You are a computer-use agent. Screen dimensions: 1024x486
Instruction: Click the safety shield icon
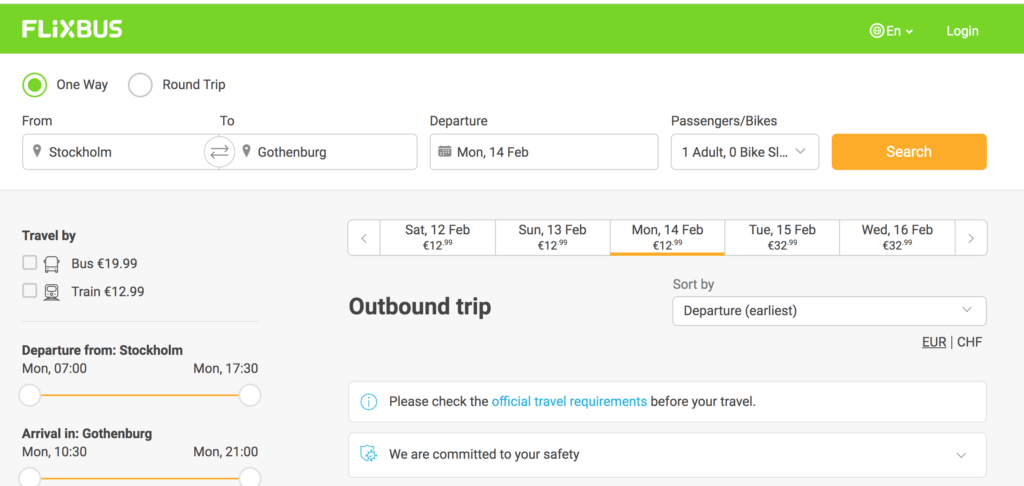point(369,454)
